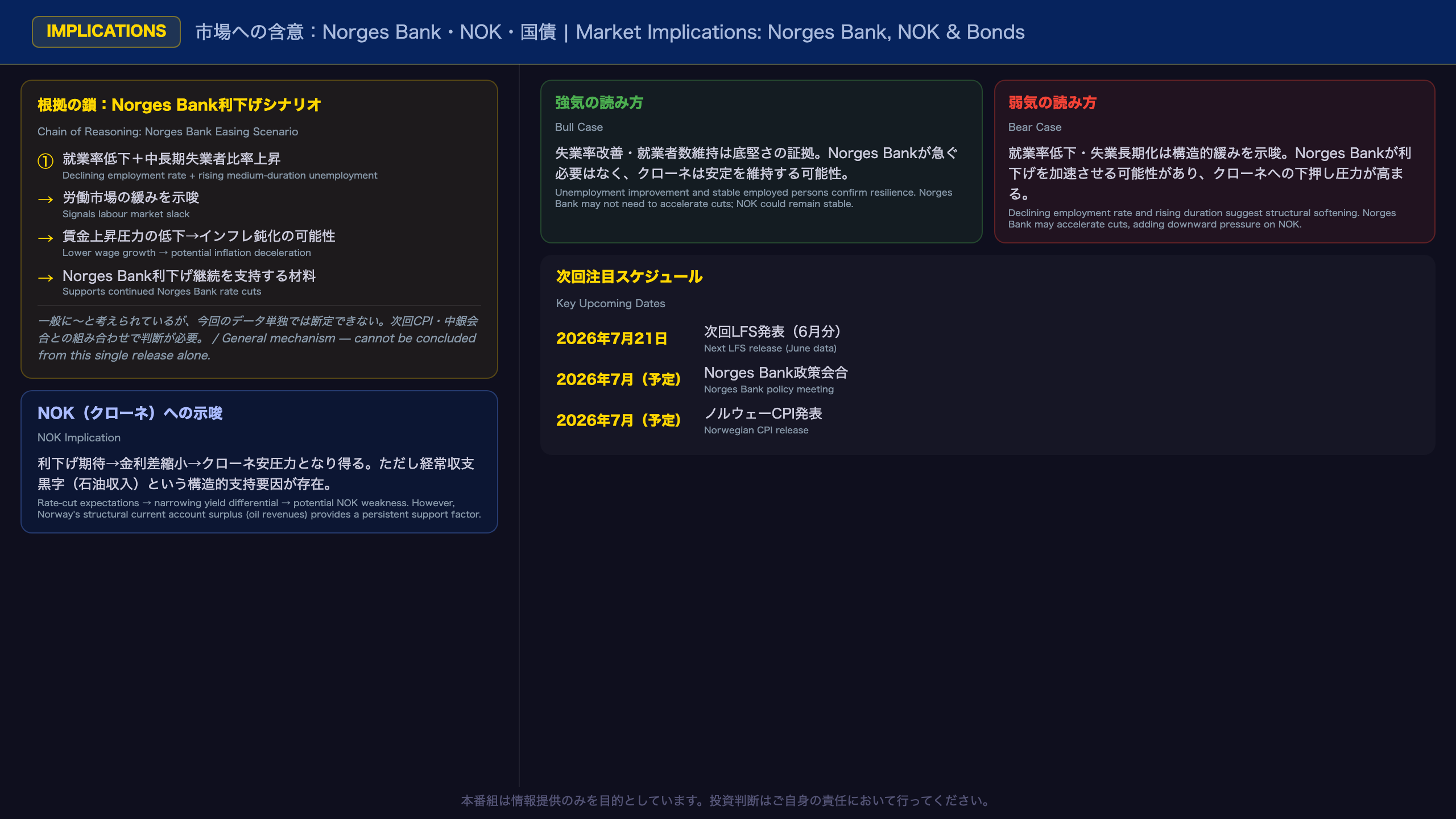Click 'Chain of Reasoning: Norges Bank Easing Scenario' subtitle
The width and height of the screenshot is (1456, 819).
[168, 131]
